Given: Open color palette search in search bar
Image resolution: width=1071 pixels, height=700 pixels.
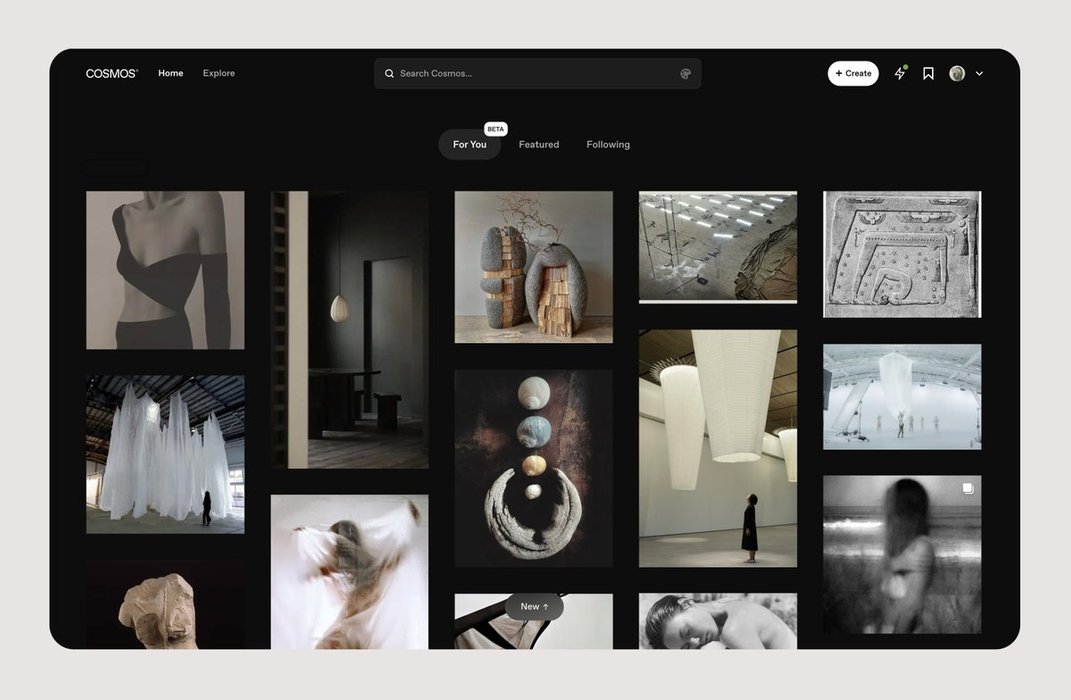Looking at the screenshot, I should pos(685,74).
